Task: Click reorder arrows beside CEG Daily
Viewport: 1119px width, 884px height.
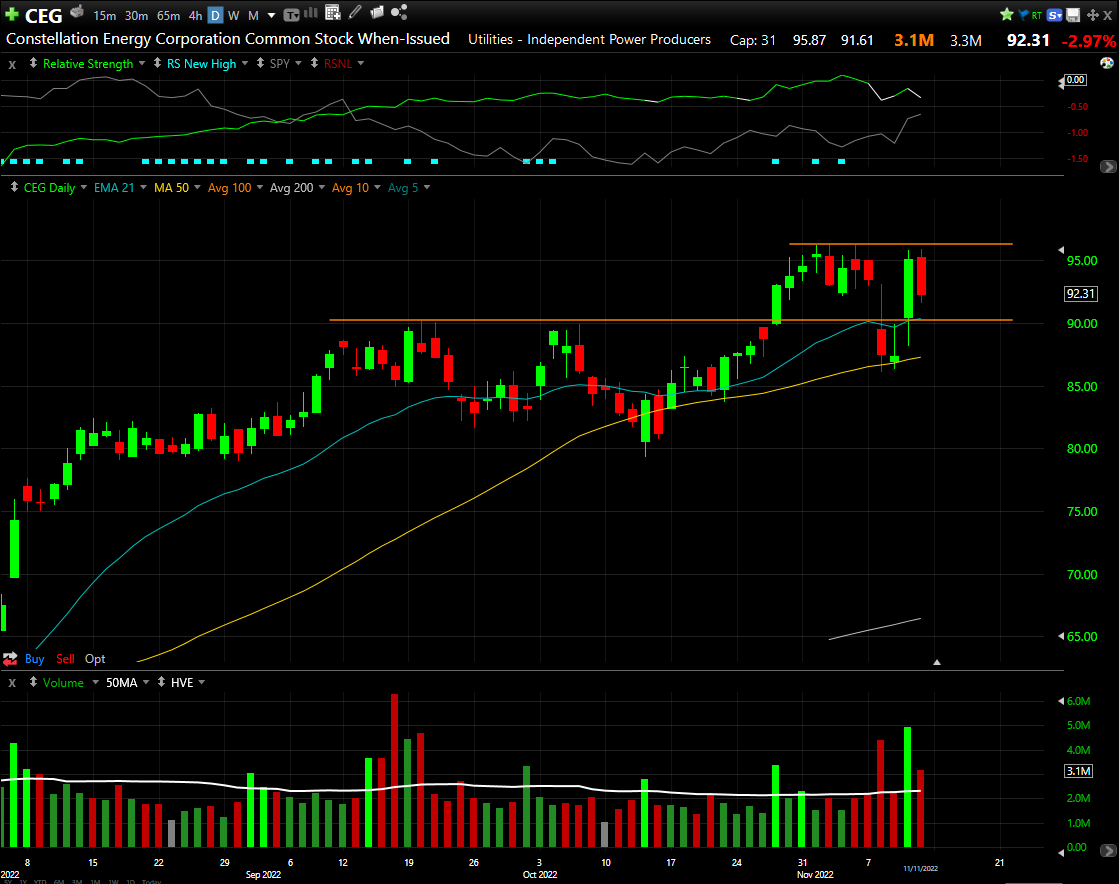Action: point(14,187)
